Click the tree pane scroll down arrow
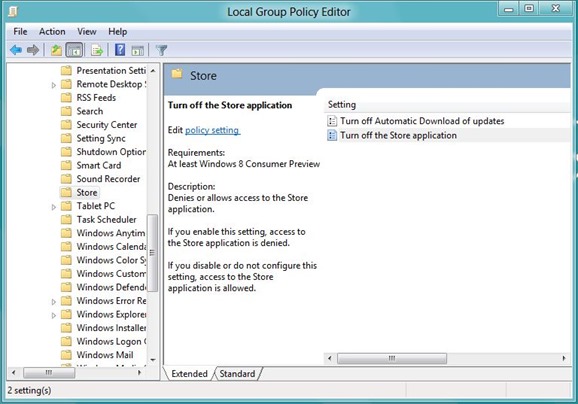The height and width of the screenshot is (404, 578). tap(153, 360)
